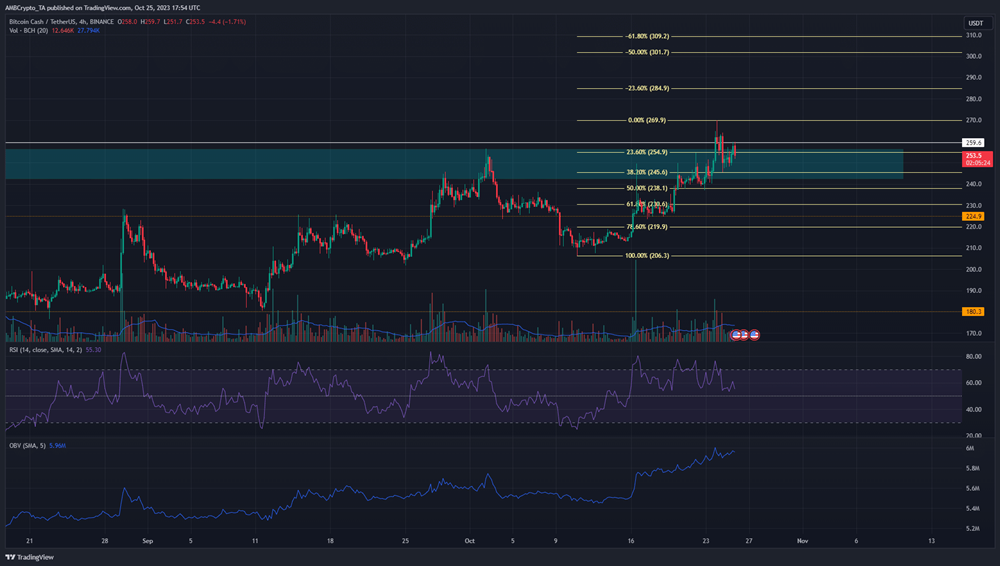Click the Oct label on the time axis
Screen dimensions: 1000x566
(469, 541)
